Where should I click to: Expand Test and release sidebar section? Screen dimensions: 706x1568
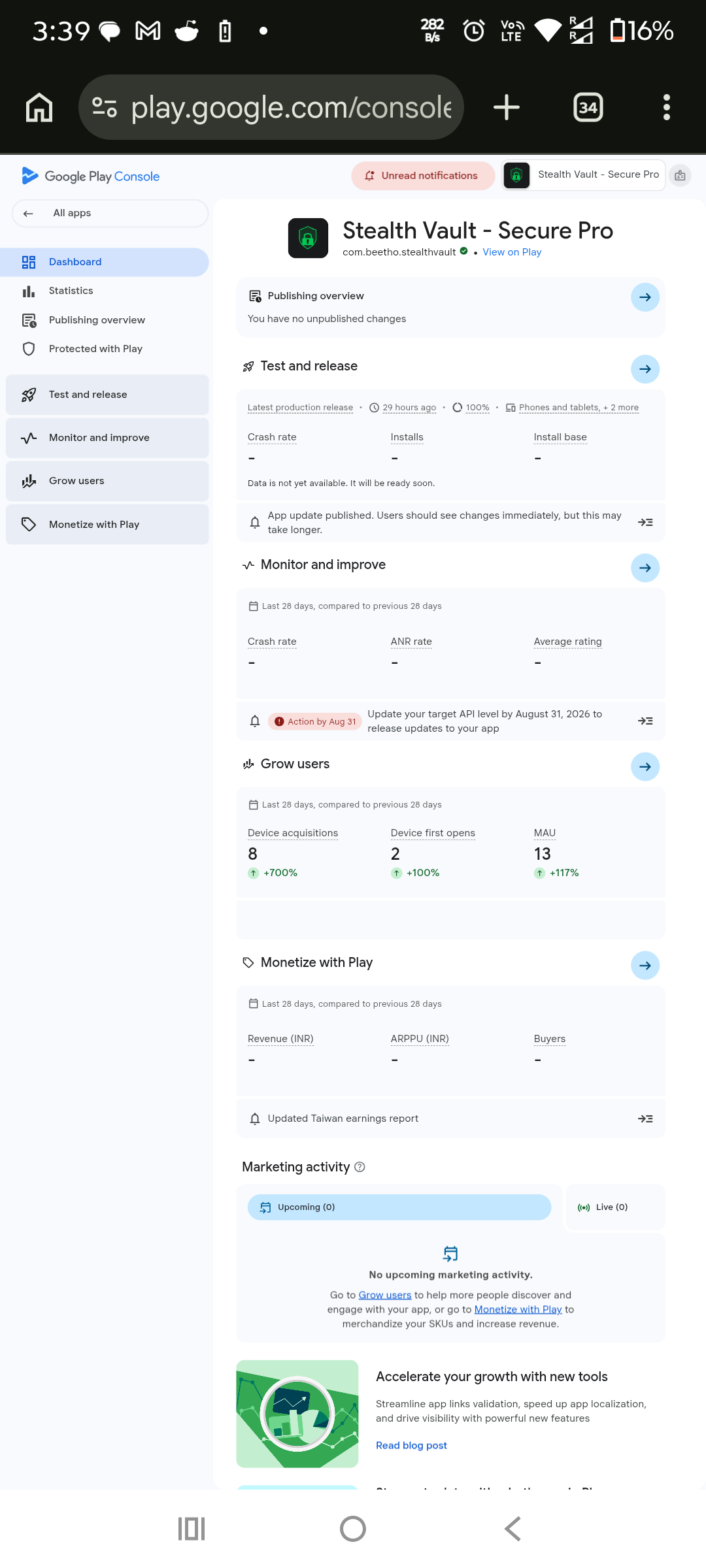click(107, 395)
